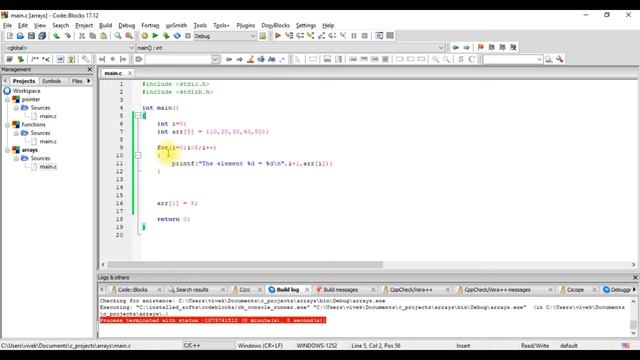Click the Jump forward arrow icon

pos(467,47)
